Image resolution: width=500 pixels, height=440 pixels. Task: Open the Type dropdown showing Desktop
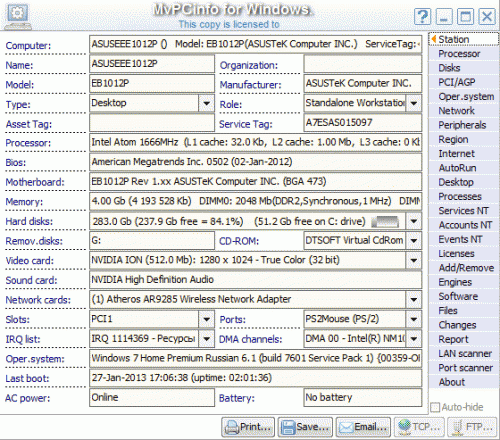coord(206,103)
